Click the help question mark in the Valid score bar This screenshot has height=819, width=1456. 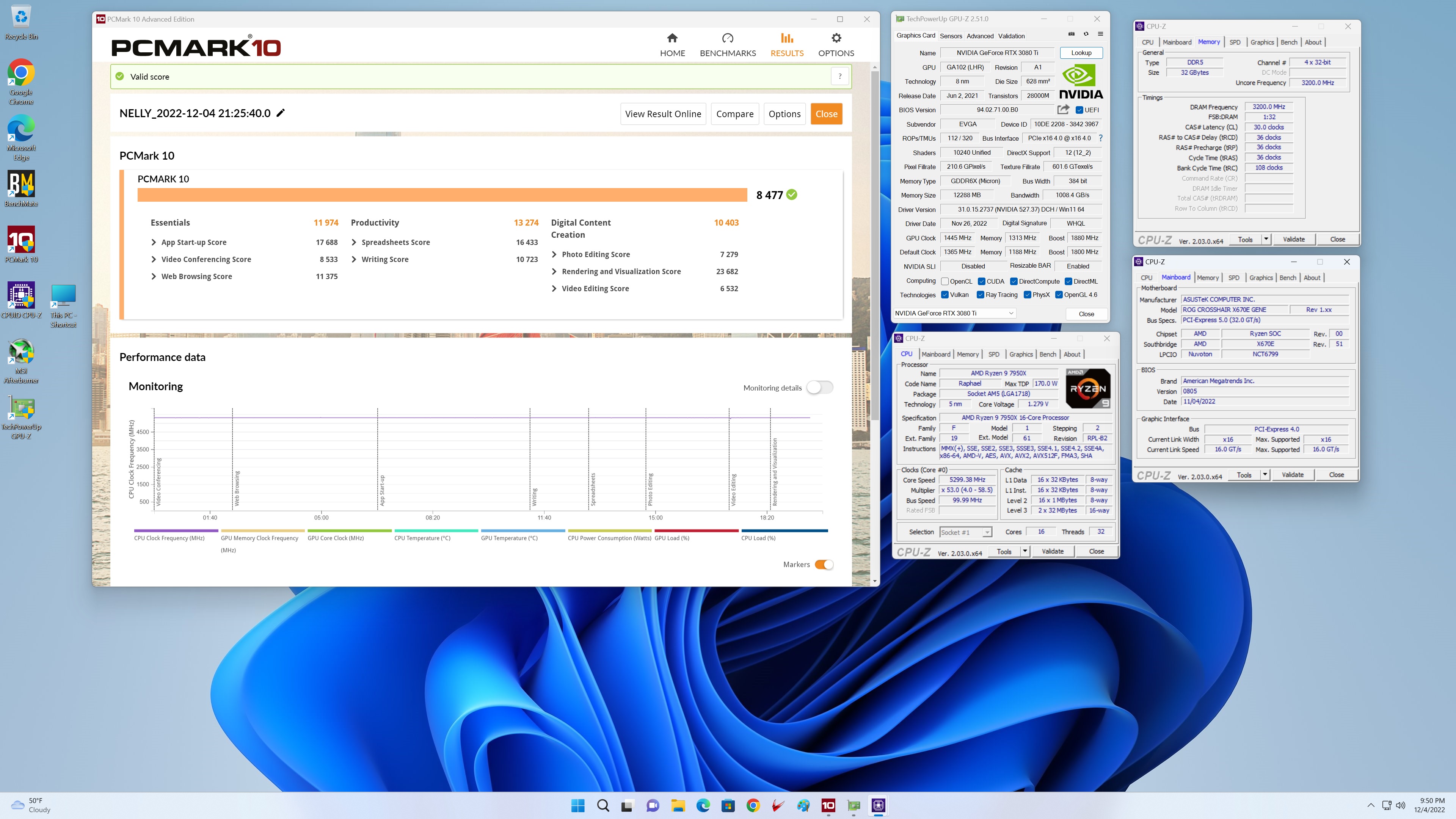(840, 76)
